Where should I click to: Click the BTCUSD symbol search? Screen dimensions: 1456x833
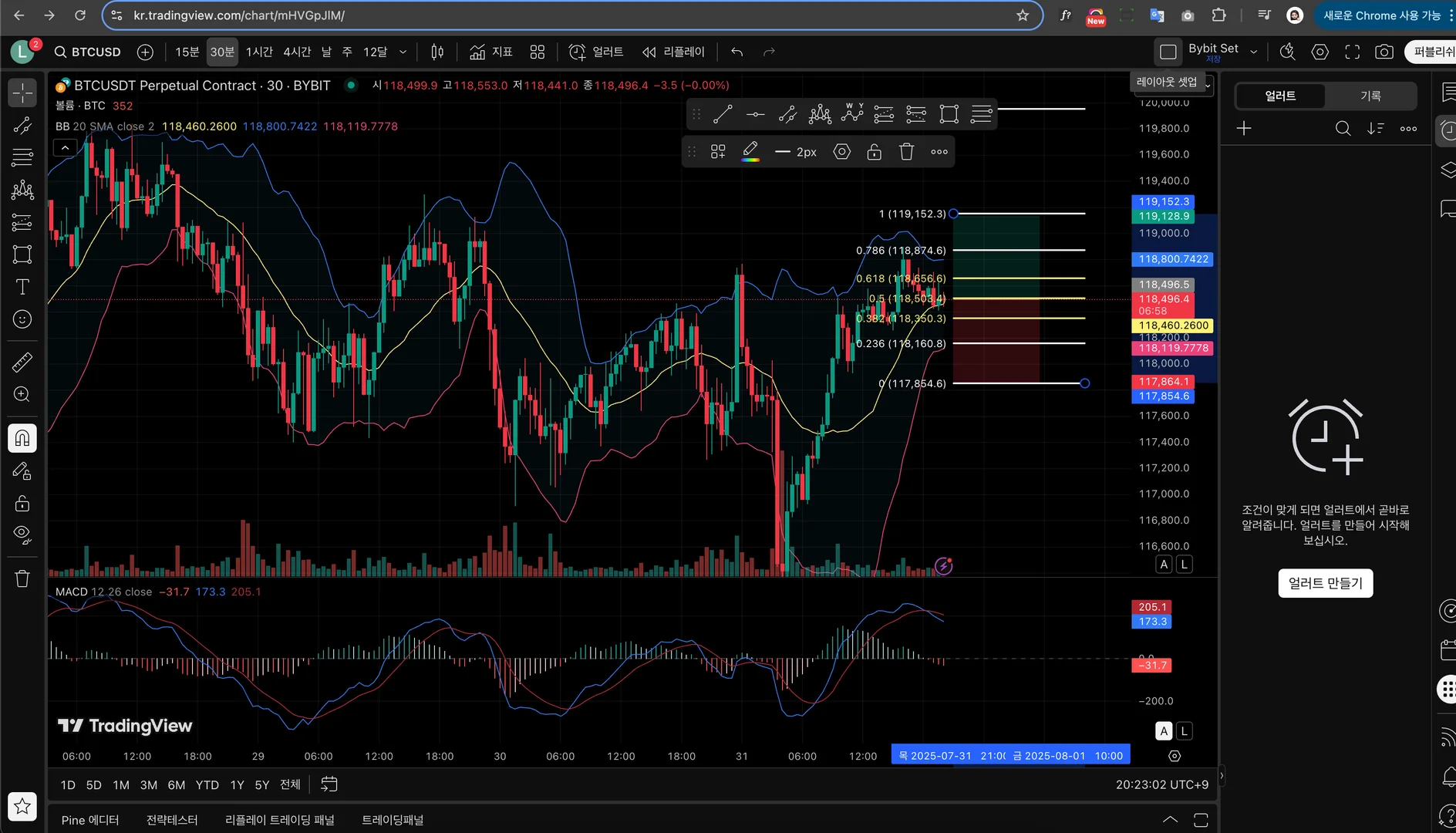(88, 52)
